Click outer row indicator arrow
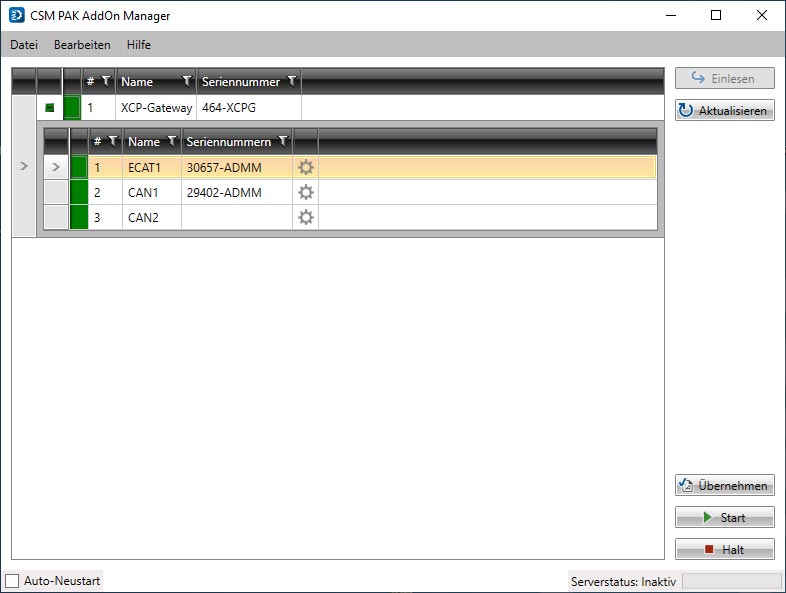This screenshot has width=786, height=593. click(24, 166)
